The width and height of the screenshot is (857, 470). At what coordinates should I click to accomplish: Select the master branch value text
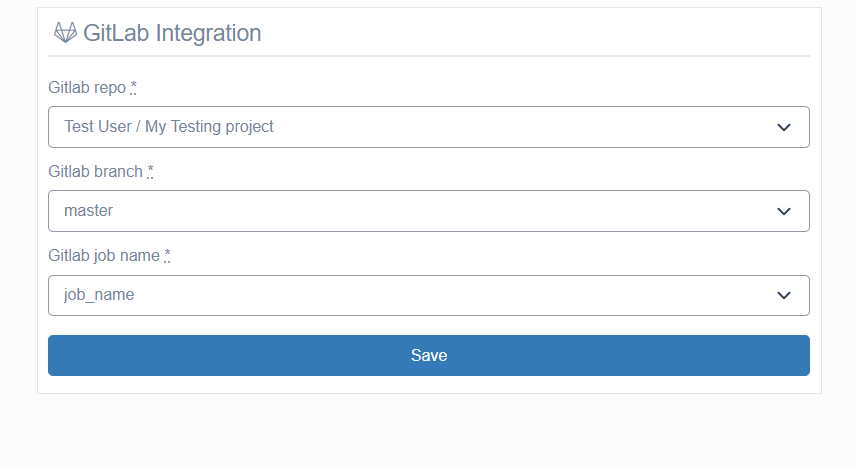[89, 211]
